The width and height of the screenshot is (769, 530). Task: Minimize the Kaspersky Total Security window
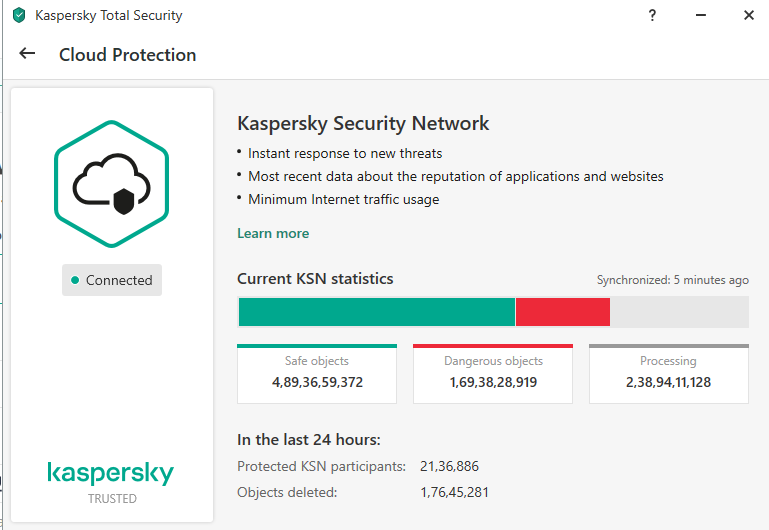[700, 15]
